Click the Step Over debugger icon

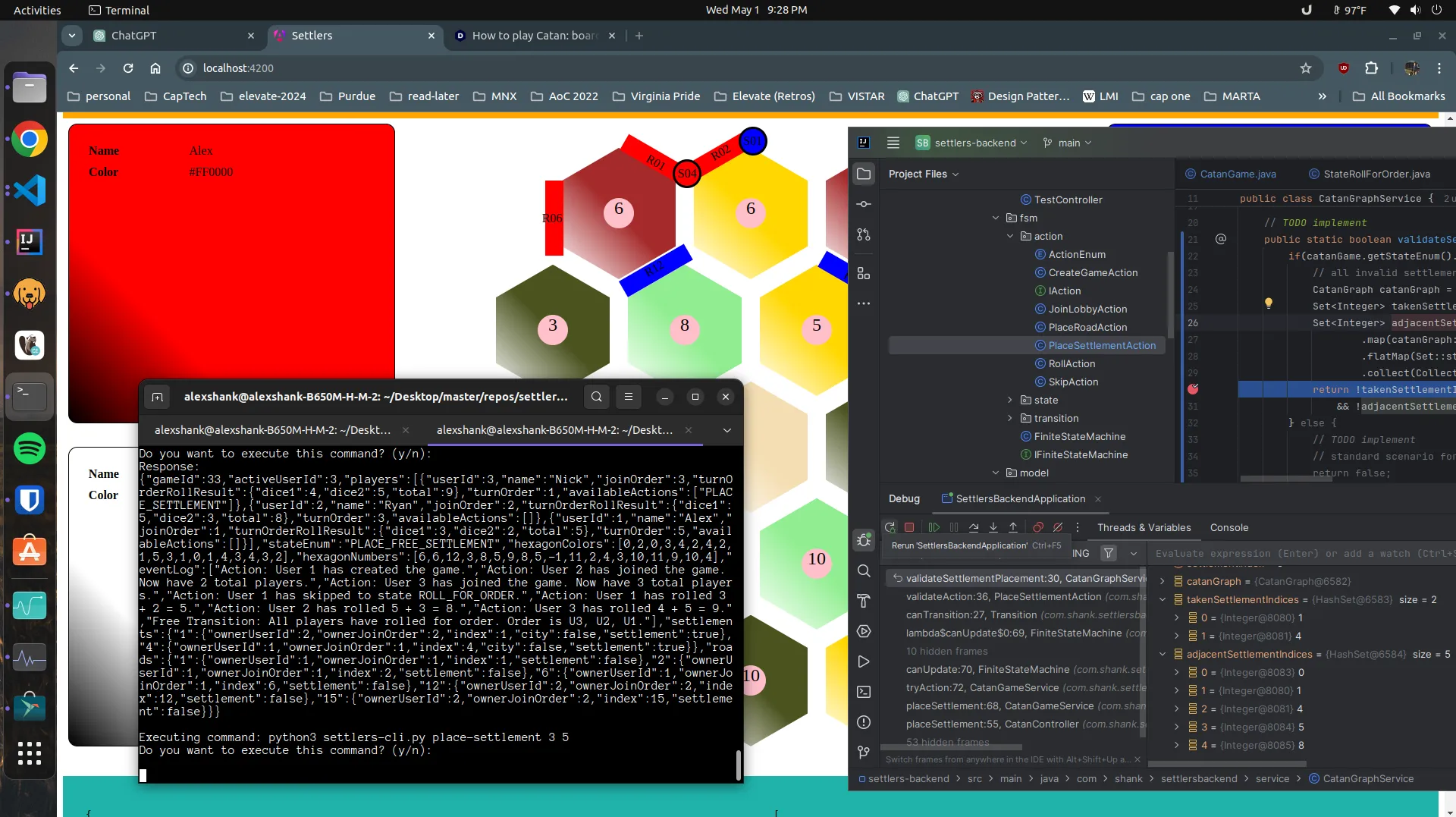coord(974,527)
